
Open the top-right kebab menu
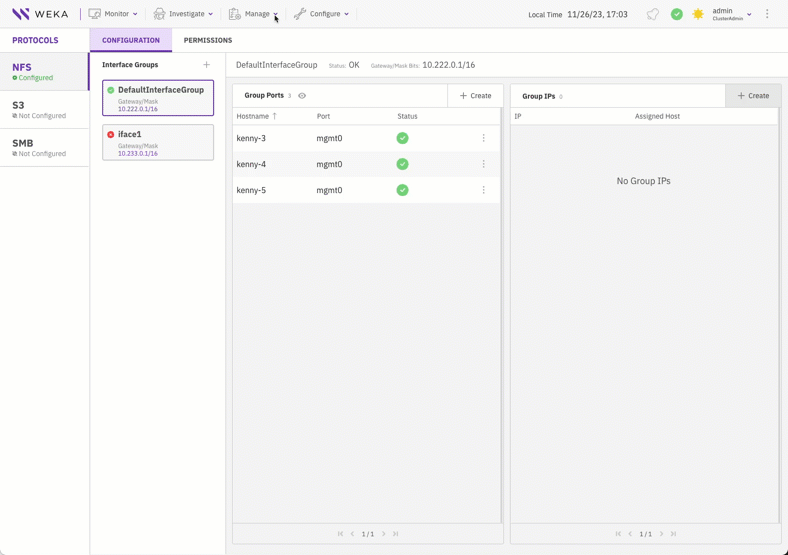click(x=767, y=14)
